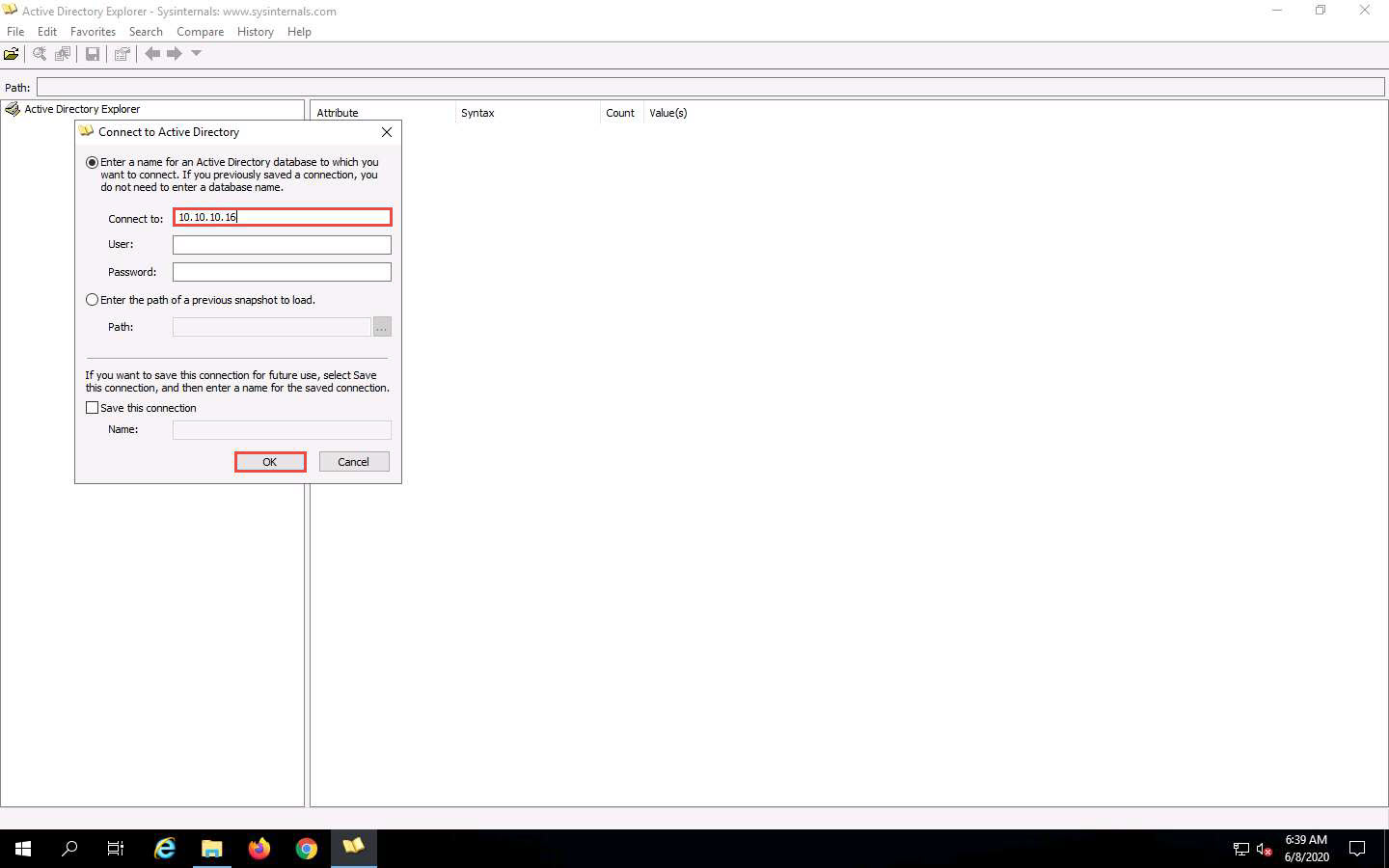Open Task View on the taskbar
The image size is (1389, 868).
[x=116, y=849]
